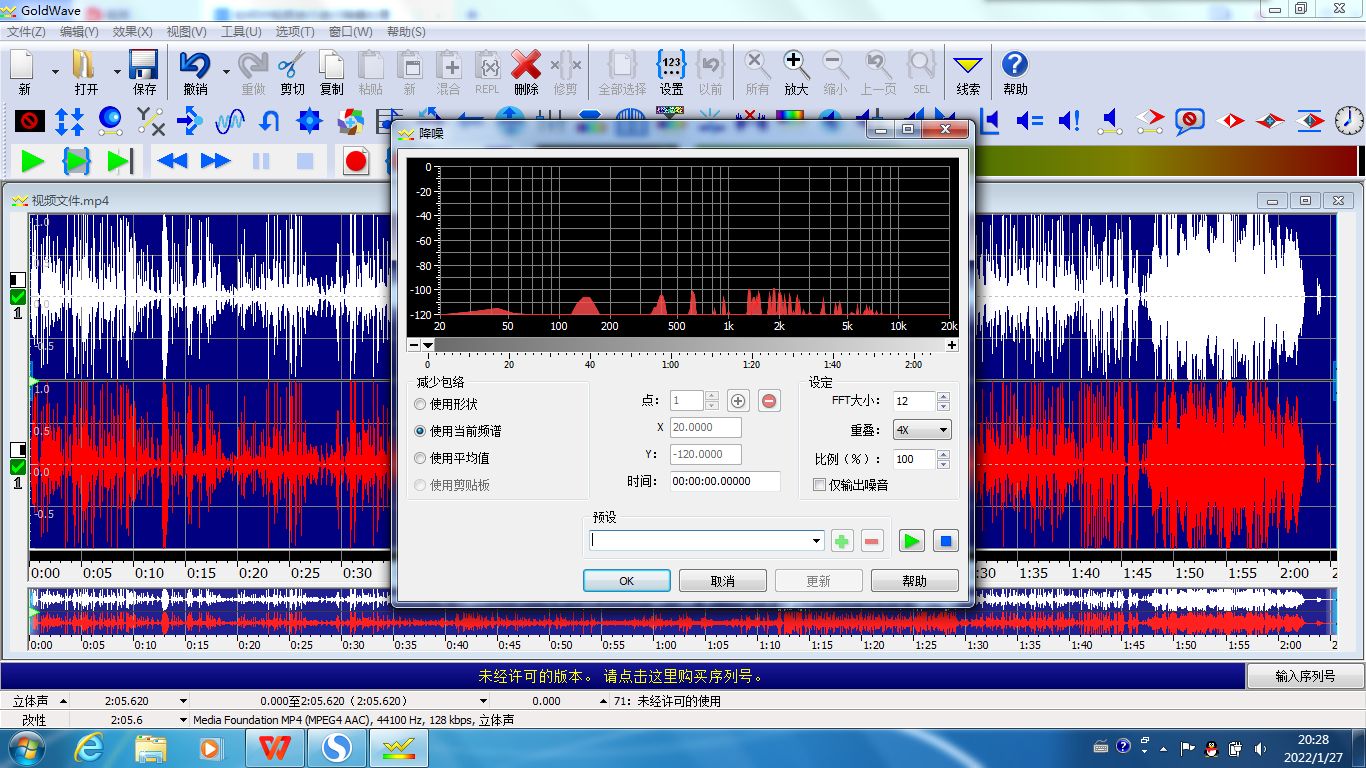Click the Cut (剪切) scissors icon
The height and width of the screenshot is (768, 1366).
[x=292, y=66]
